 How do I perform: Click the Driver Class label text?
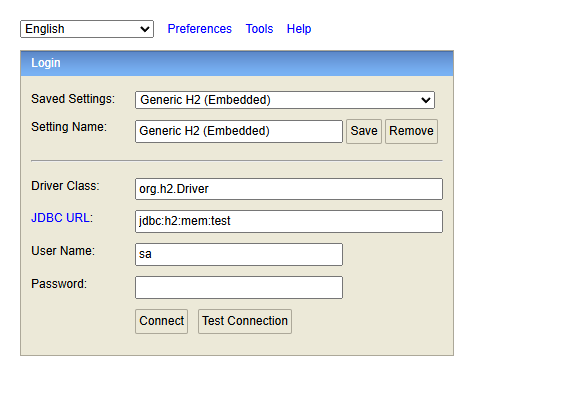pyautogui.click(x=65, y=186)
